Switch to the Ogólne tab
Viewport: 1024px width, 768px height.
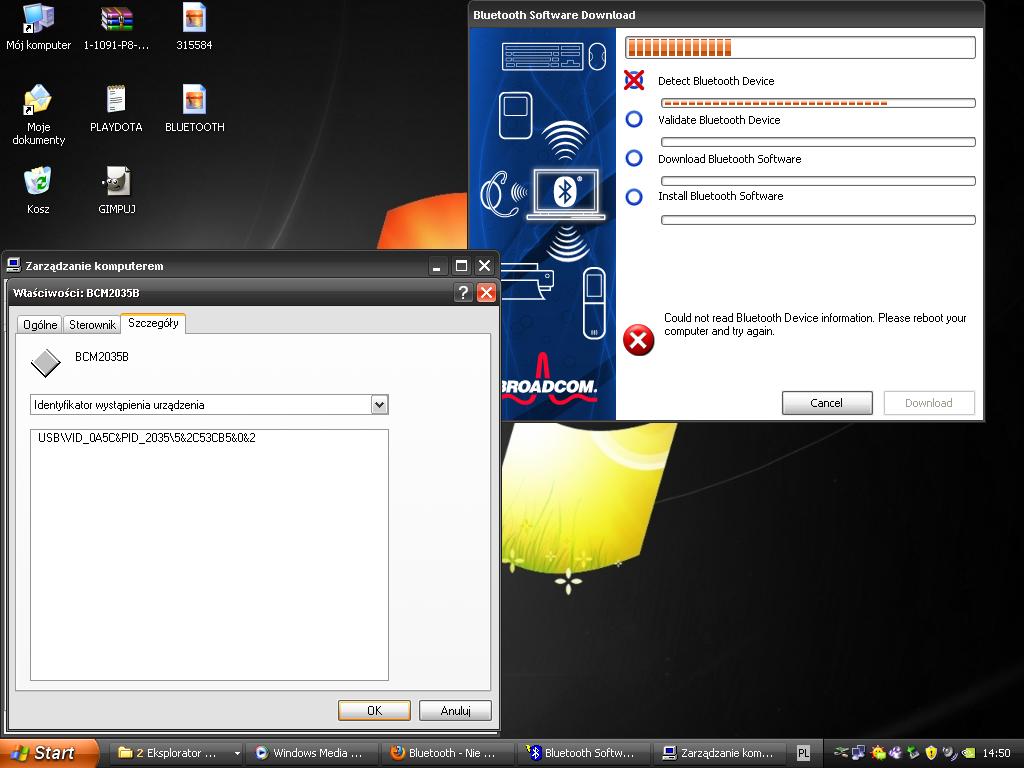pos(40,325)
